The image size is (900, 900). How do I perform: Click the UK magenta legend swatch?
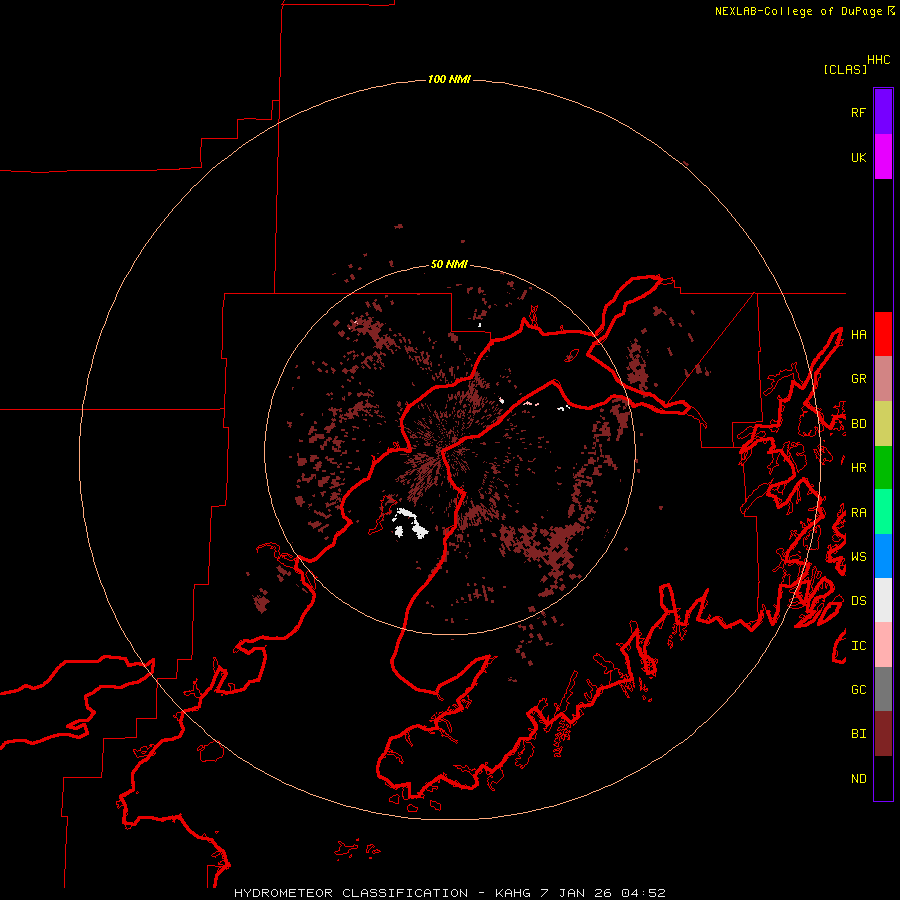[x=883, y=157]
